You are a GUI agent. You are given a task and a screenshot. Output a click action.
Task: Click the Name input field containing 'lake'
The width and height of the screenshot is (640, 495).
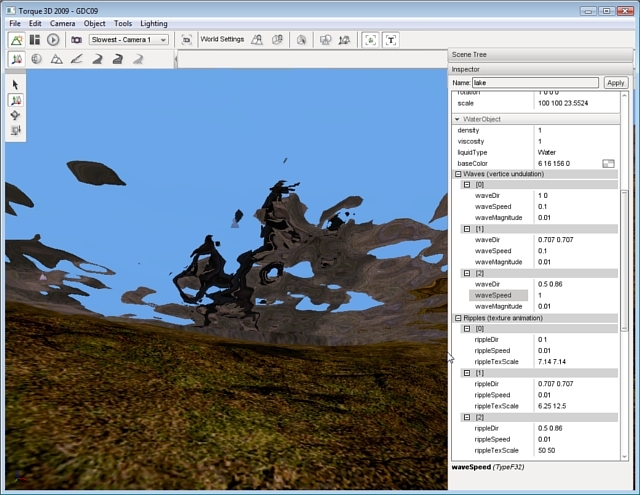[x=535, y=83]
